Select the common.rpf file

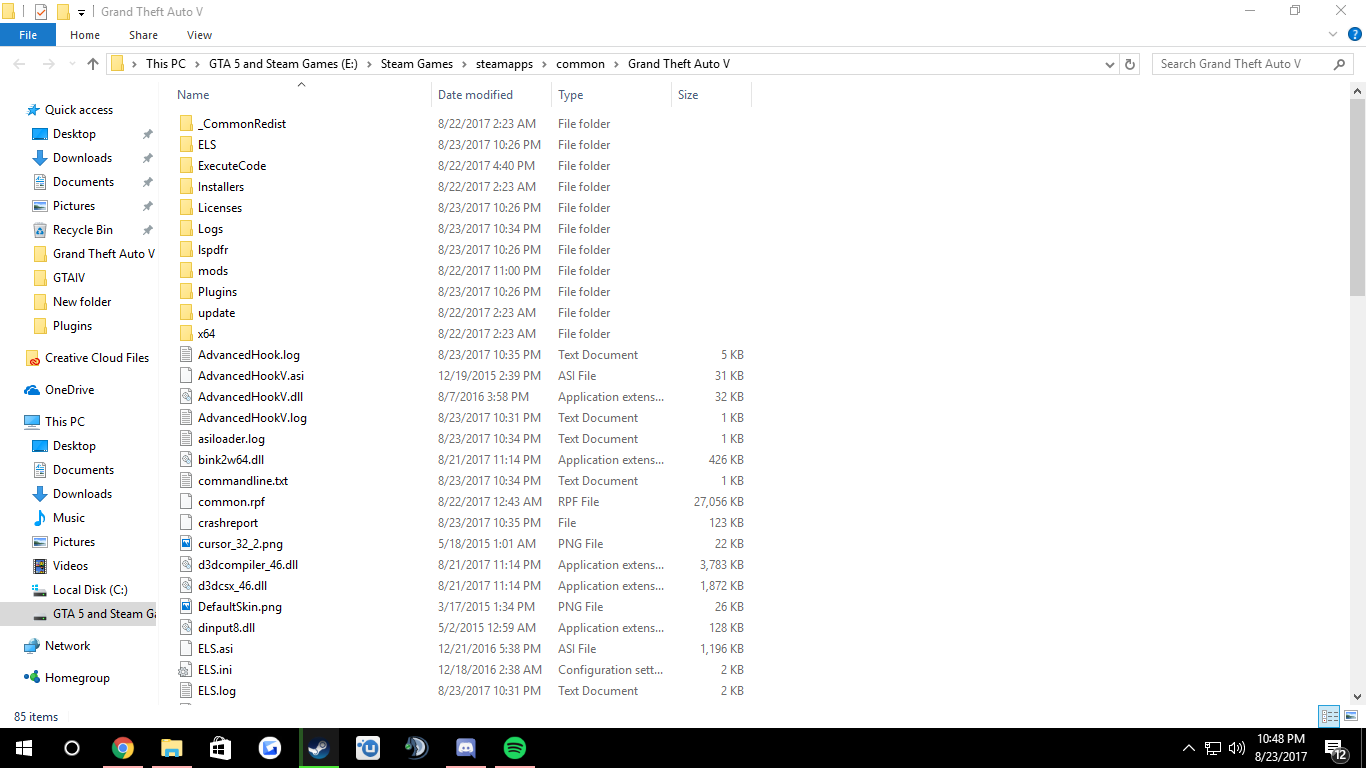coord(231,502)
